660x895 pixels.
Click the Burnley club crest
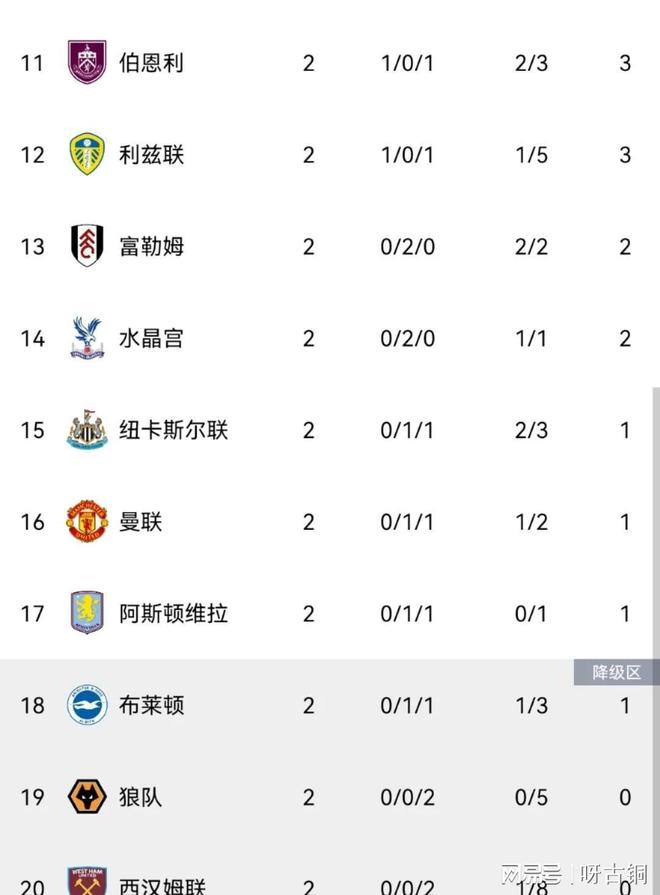[x=87, y=63]
